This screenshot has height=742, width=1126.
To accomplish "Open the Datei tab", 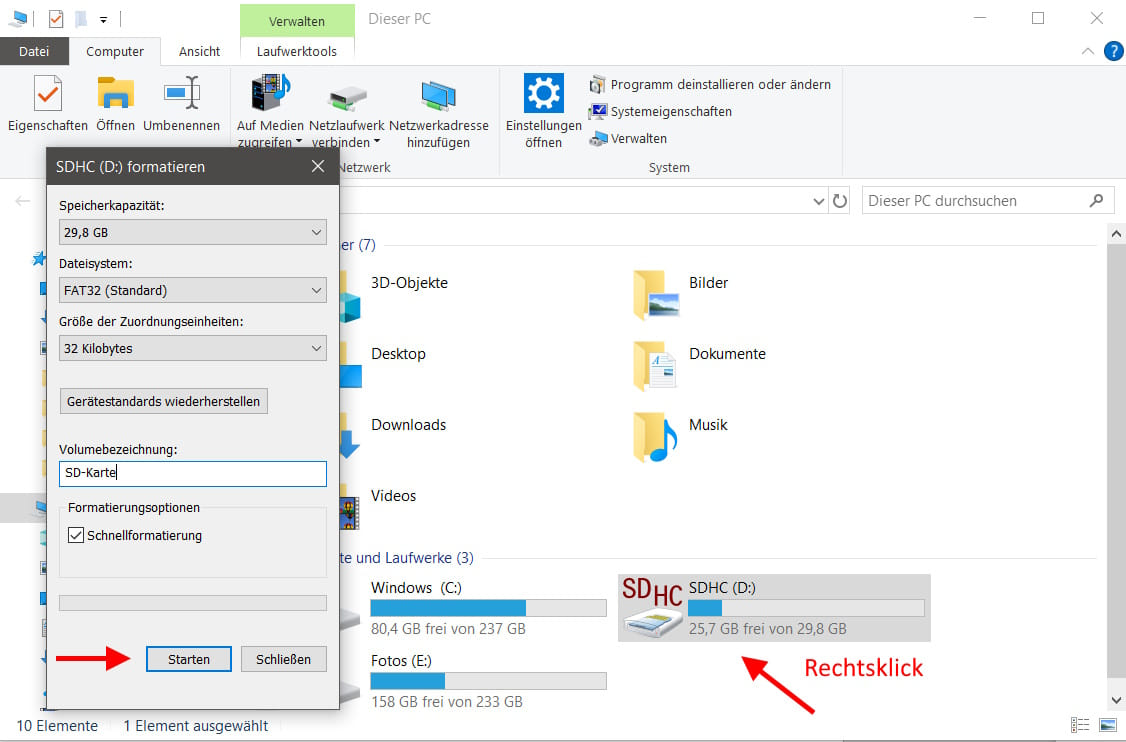I will [x=34, y=52].
